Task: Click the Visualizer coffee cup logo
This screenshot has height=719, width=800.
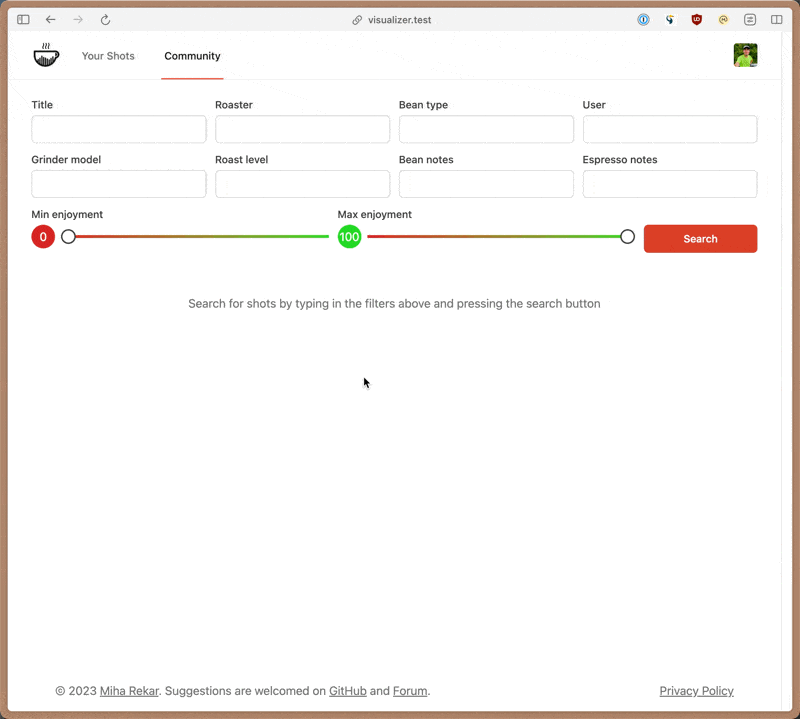Action: pyautogui.click(x=46, y=56)
